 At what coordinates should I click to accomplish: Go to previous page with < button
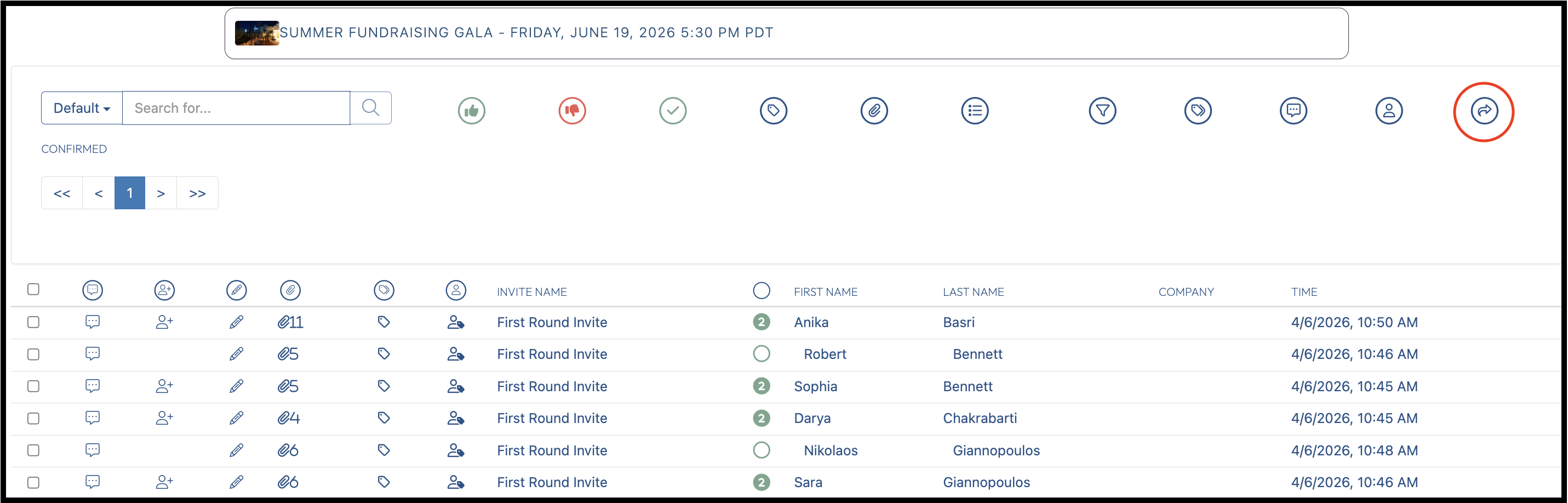[99, 193]
